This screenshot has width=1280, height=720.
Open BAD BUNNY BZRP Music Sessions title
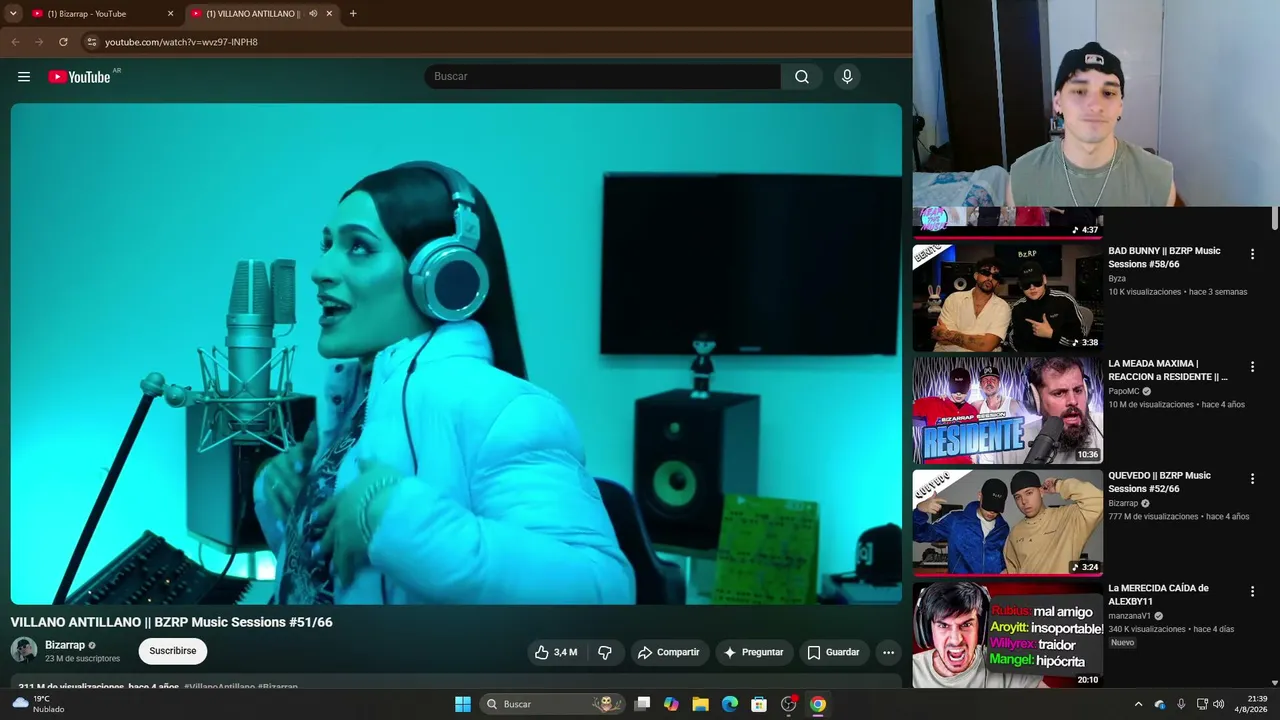tap(1164, 257)
